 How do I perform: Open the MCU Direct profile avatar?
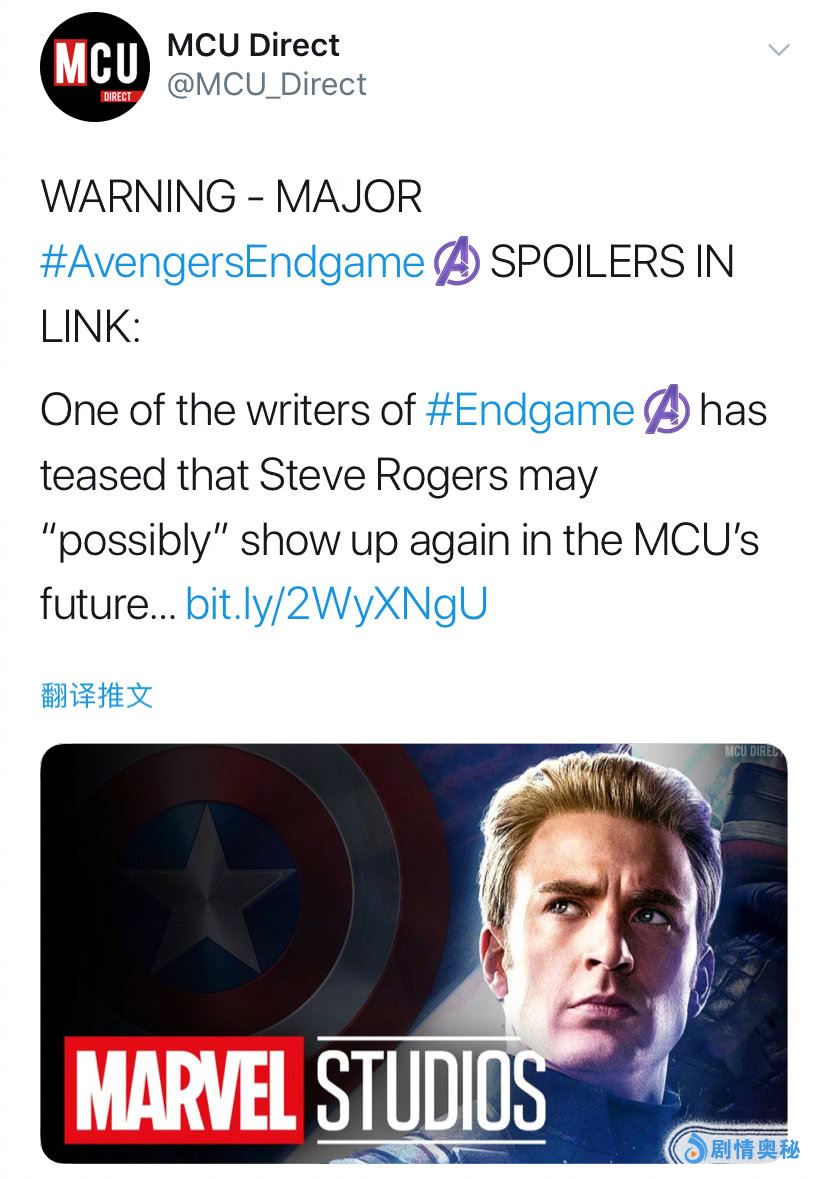point(94,67)
